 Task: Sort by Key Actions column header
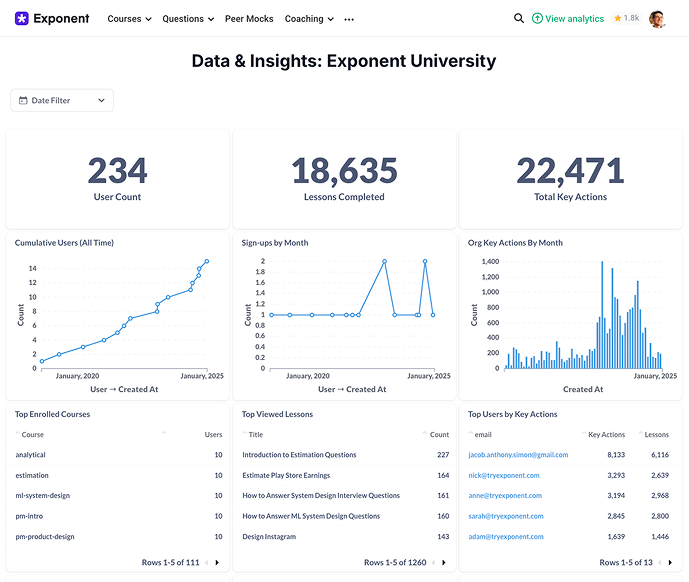pyautogui.click(x=606, y=435)
